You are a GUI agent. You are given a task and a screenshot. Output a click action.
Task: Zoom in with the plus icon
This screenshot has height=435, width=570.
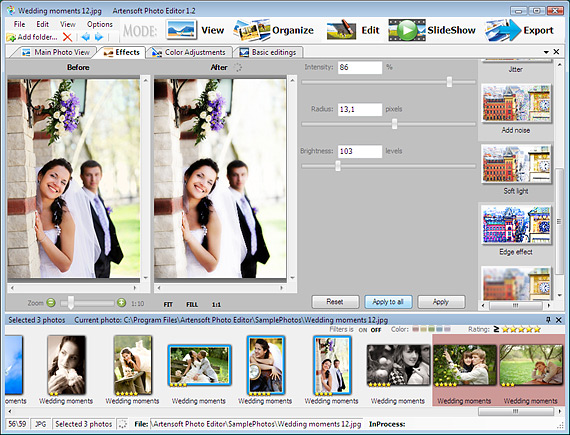(x=121, y=303)
